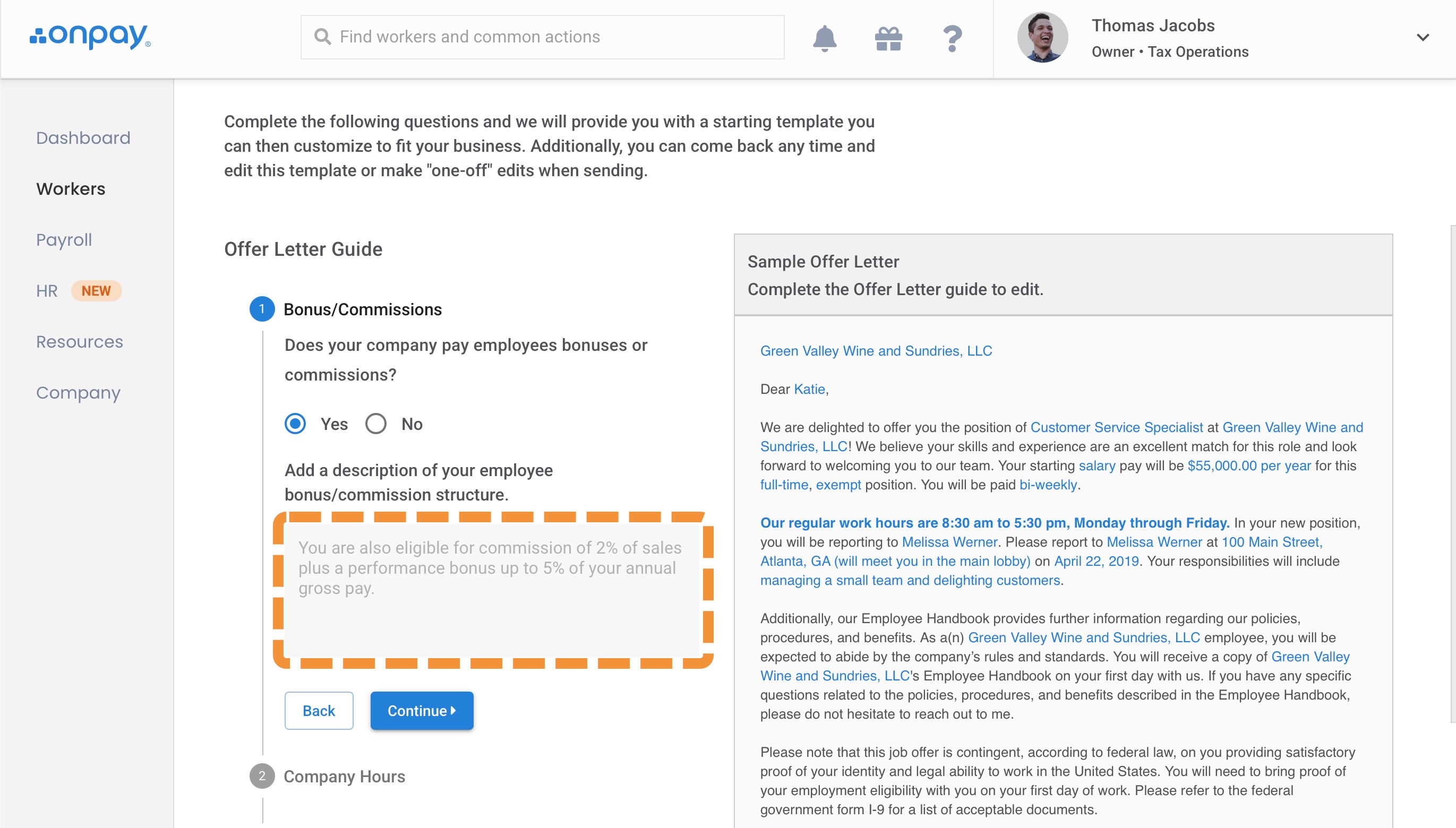Click the search magnifier icon
This screenshot has height=828, width=1456.
[x=322, y=37]
